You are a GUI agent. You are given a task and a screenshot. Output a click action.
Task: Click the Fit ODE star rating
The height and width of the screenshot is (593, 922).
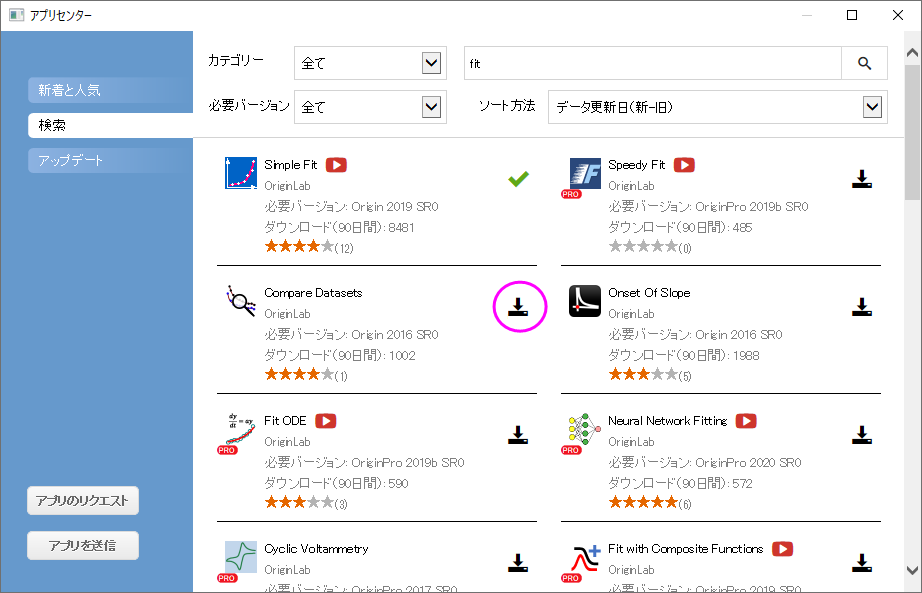[x=300, y=502]
